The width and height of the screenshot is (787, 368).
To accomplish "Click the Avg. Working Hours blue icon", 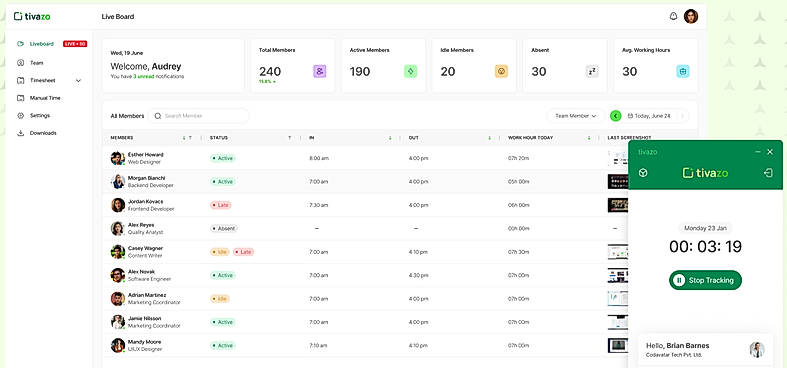I will click(x=683, y=71).
